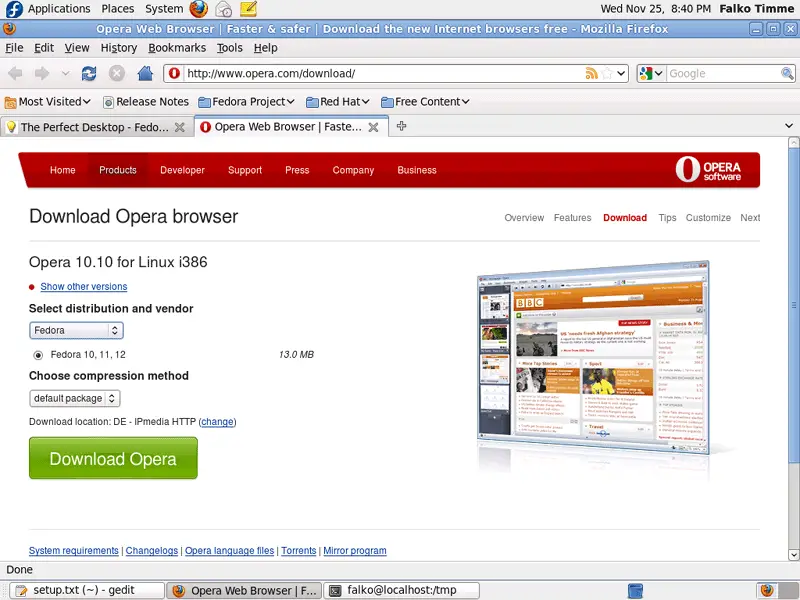Open Changelogs link
This screenshot has height=600, width=800.
pyautogui.click(x=152, y=551)
